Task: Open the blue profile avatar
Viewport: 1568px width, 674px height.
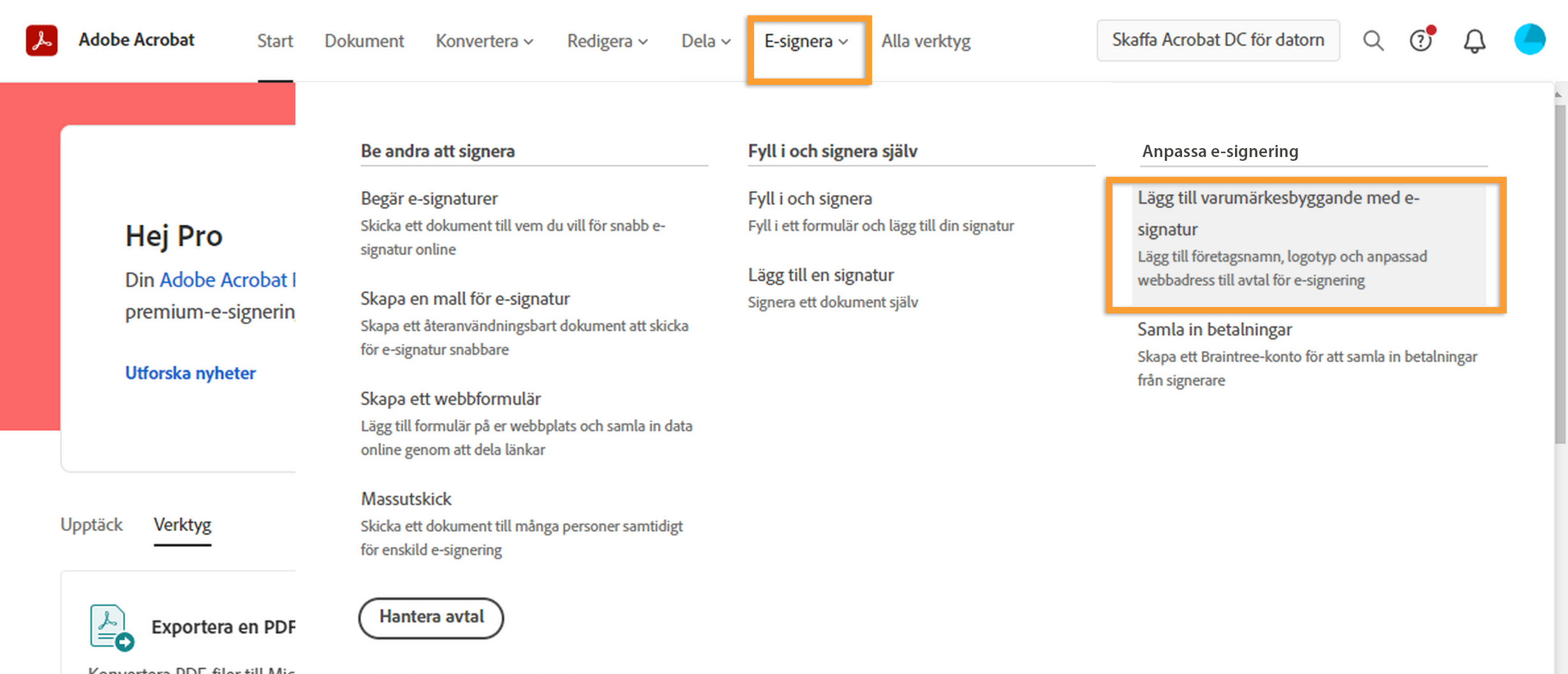Action: [x=1530, y=40]
